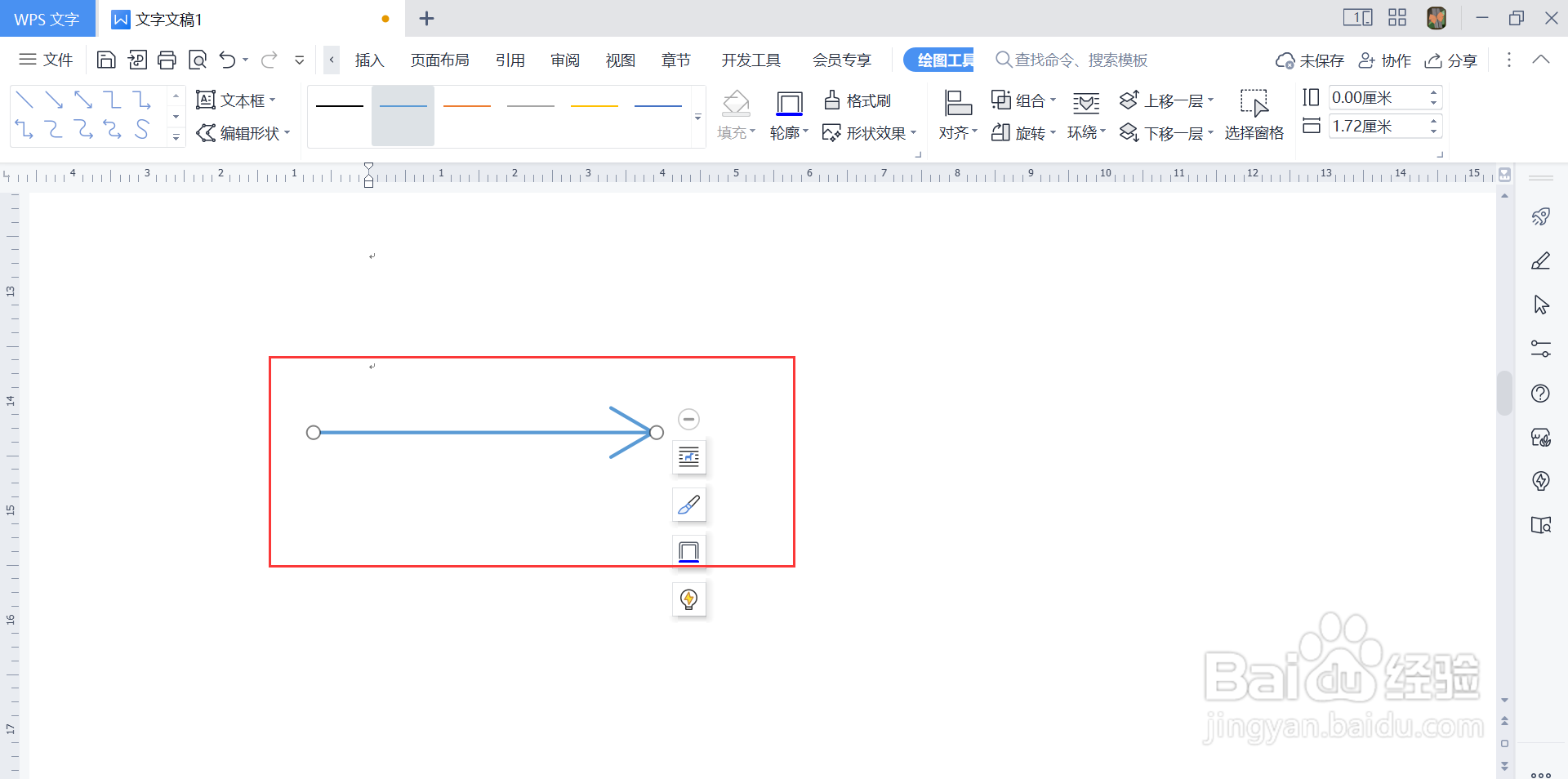Click the Undo arrow icon
Image resolution: width=1568 pixels, height=779 pixels.
tap(228, 60)
